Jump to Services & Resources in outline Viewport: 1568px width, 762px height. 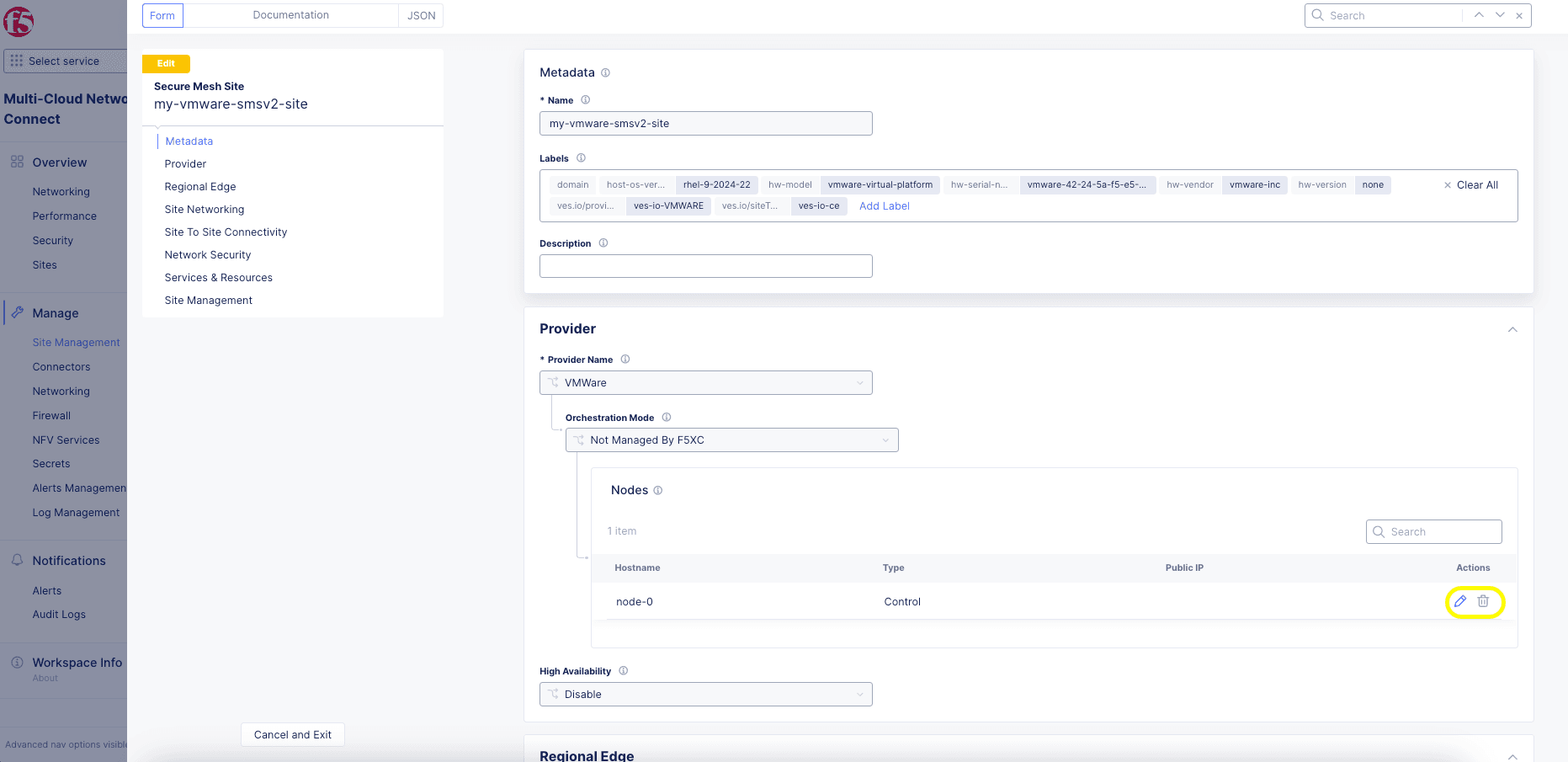click(219, 277)
